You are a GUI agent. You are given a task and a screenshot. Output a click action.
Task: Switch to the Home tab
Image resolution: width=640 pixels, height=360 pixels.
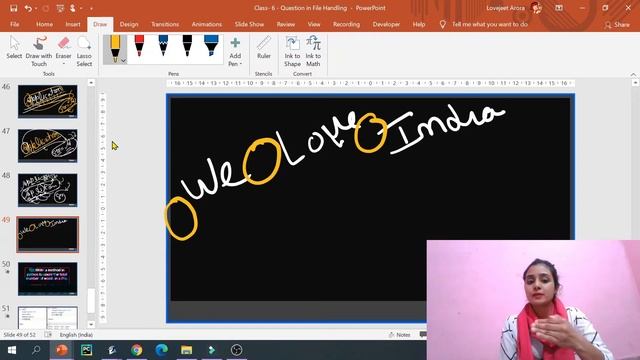[44, 24]
